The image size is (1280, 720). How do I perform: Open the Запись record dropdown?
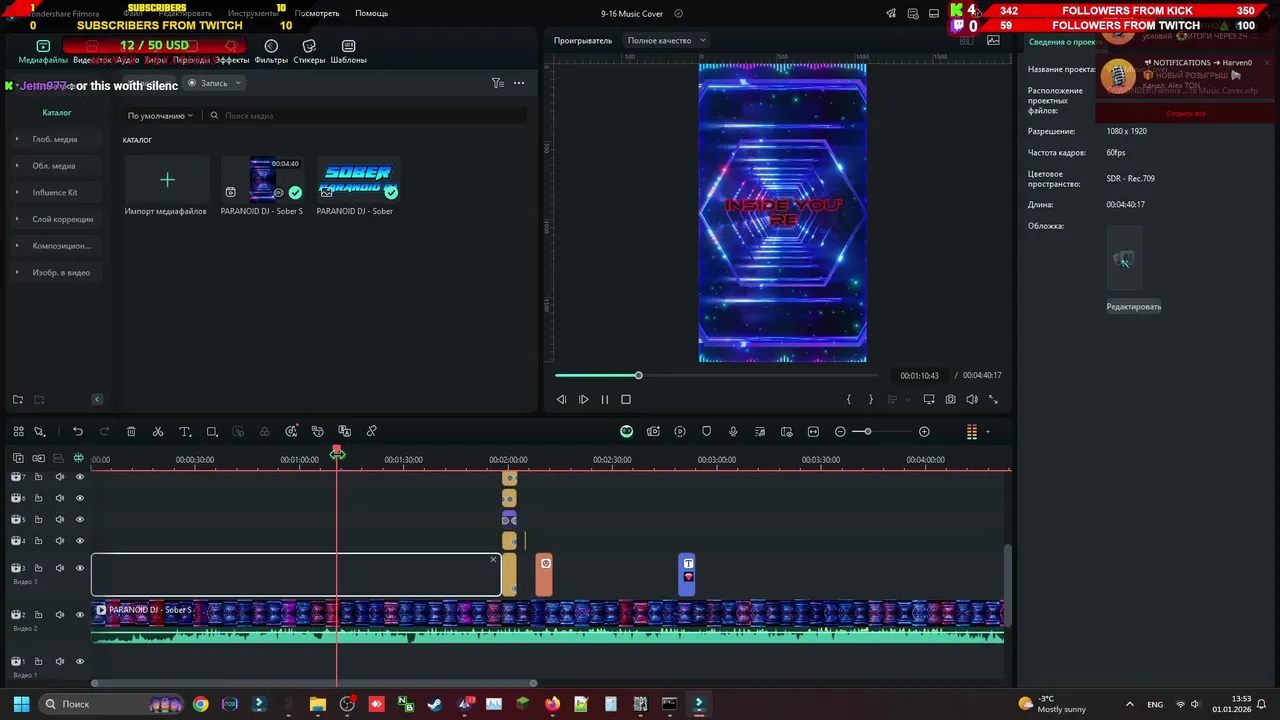click(x=214, y=83)
